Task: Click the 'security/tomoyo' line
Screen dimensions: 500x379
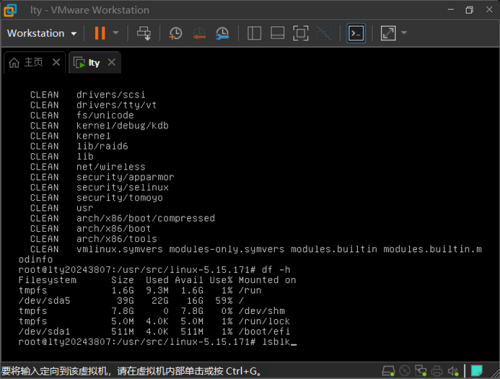Action: click(96, 198)
